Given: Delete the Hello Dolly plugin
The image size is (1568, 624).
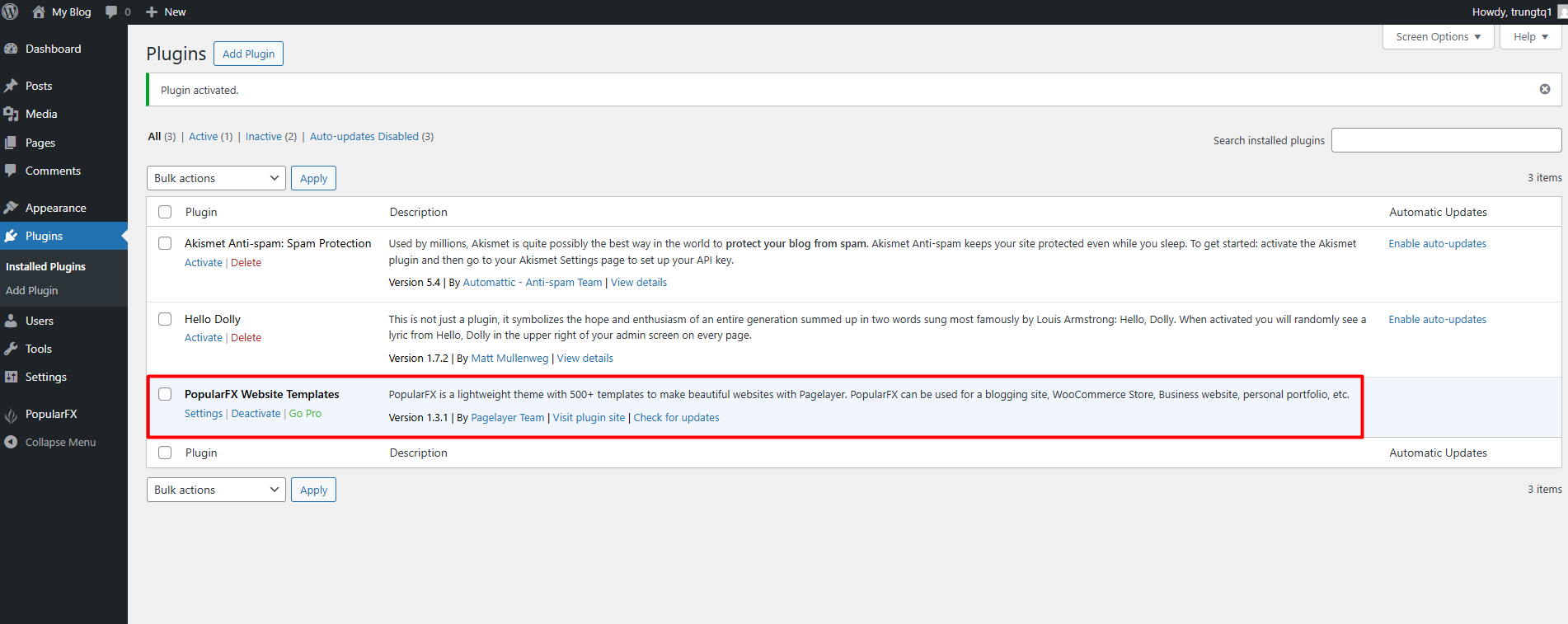Looking at the screenshot, I should pyautogui.click(x=246, y=337).
